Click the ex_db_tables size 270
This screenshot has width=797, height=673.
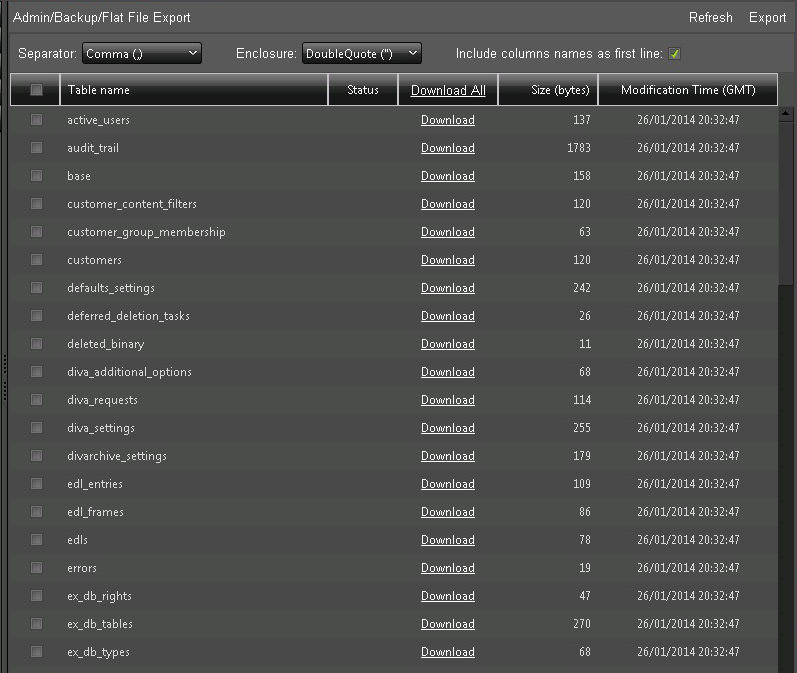(582, 623)
